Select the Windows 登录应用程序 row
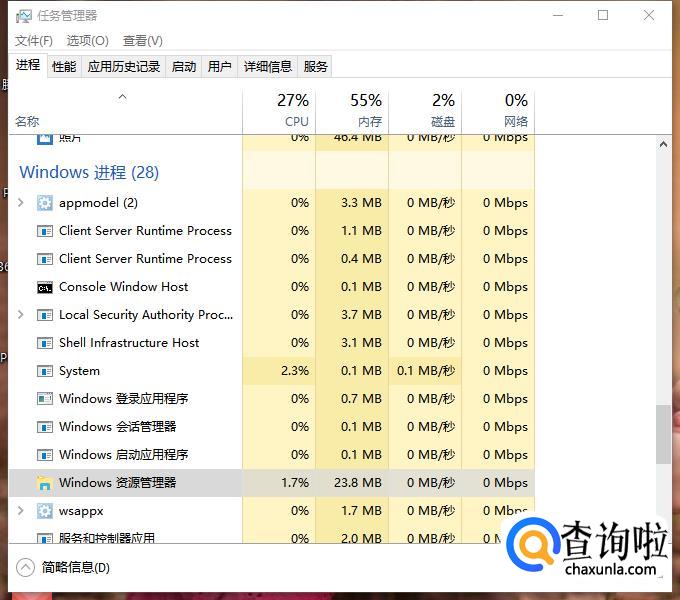This screenshot has height=600, width=680. tap(272, 399)
